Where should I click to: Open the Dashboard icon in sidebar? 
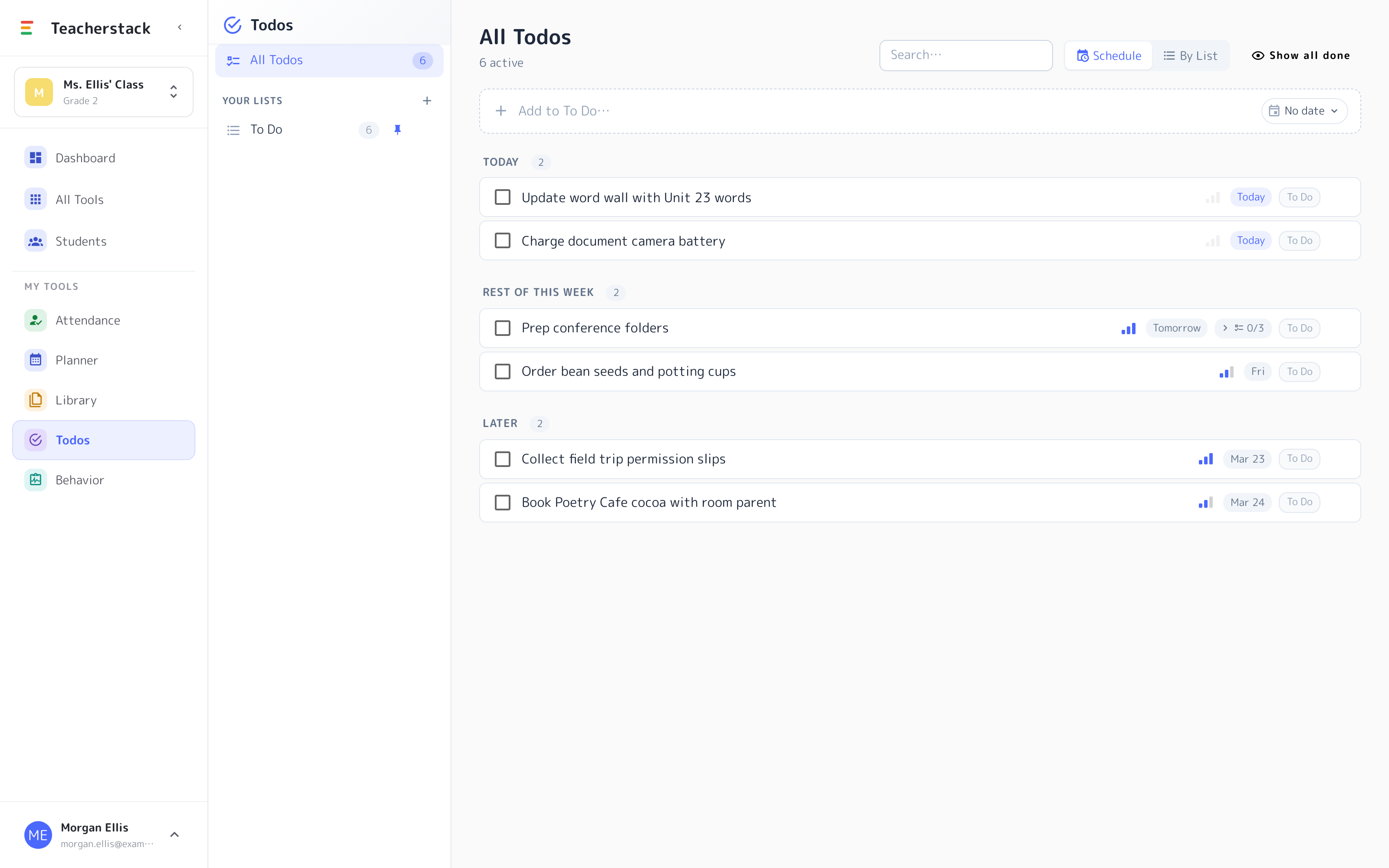(36, 157)
